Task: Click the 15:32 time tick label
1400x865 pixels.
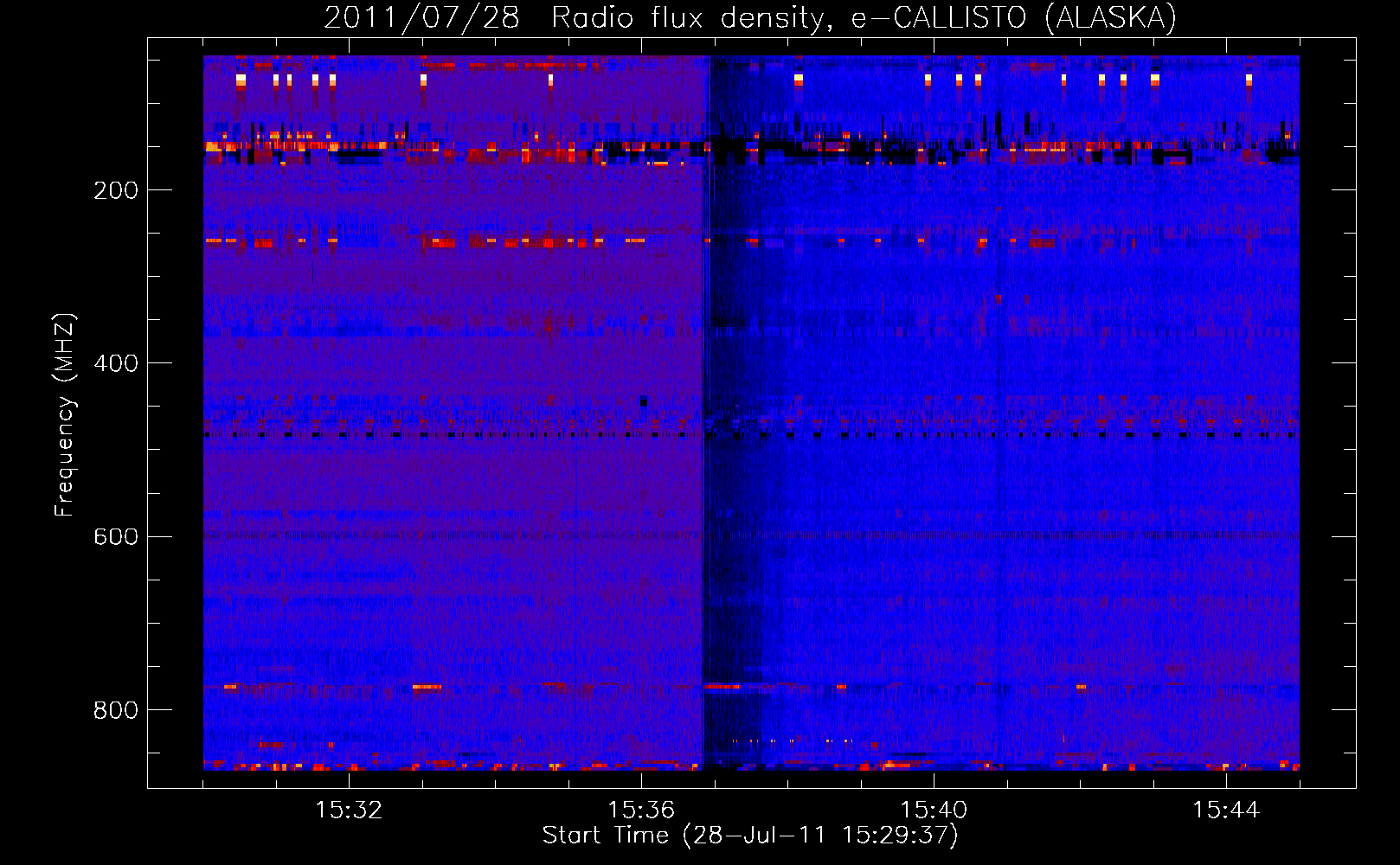Action: coord(349,811)
